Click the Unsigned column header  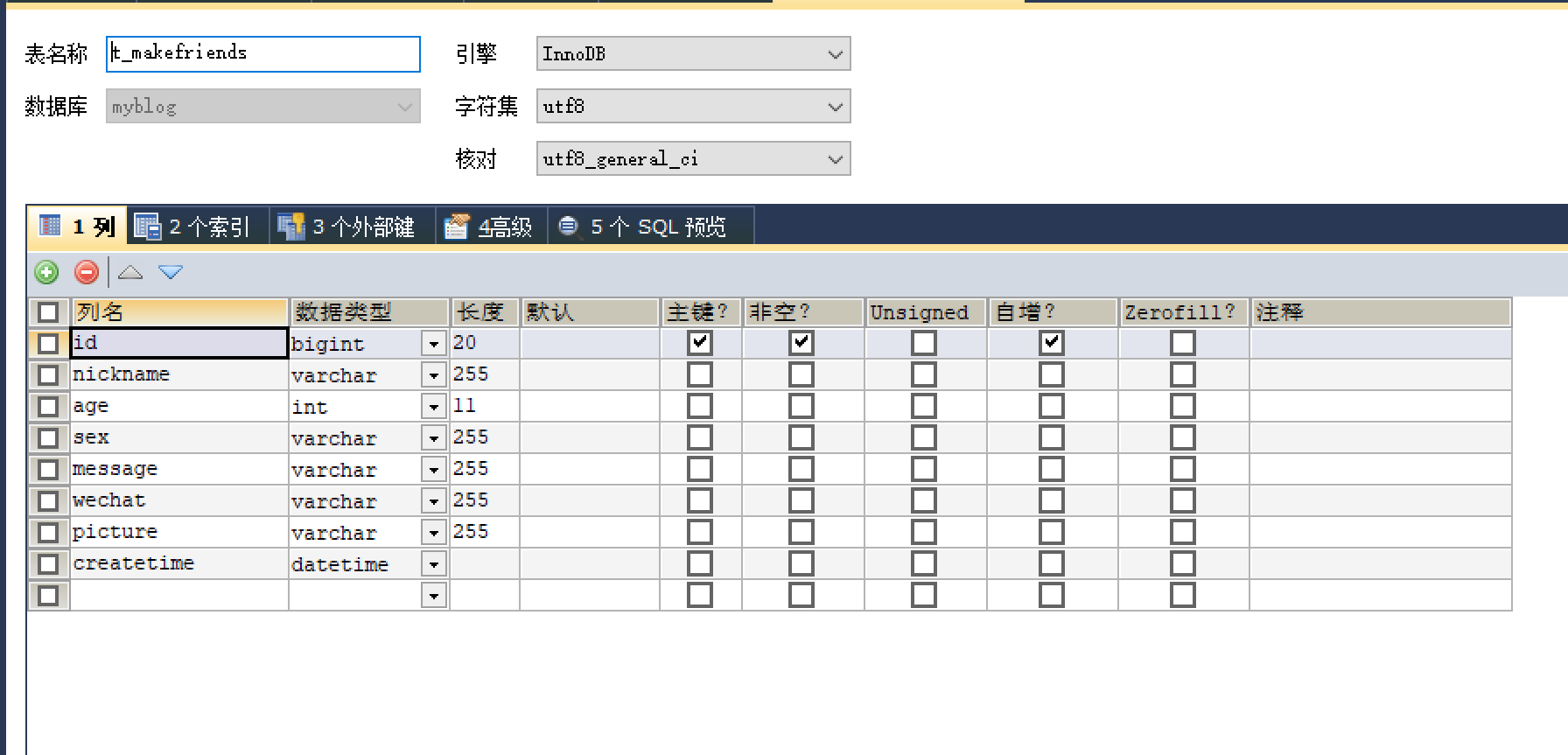(x=926, y=312)
